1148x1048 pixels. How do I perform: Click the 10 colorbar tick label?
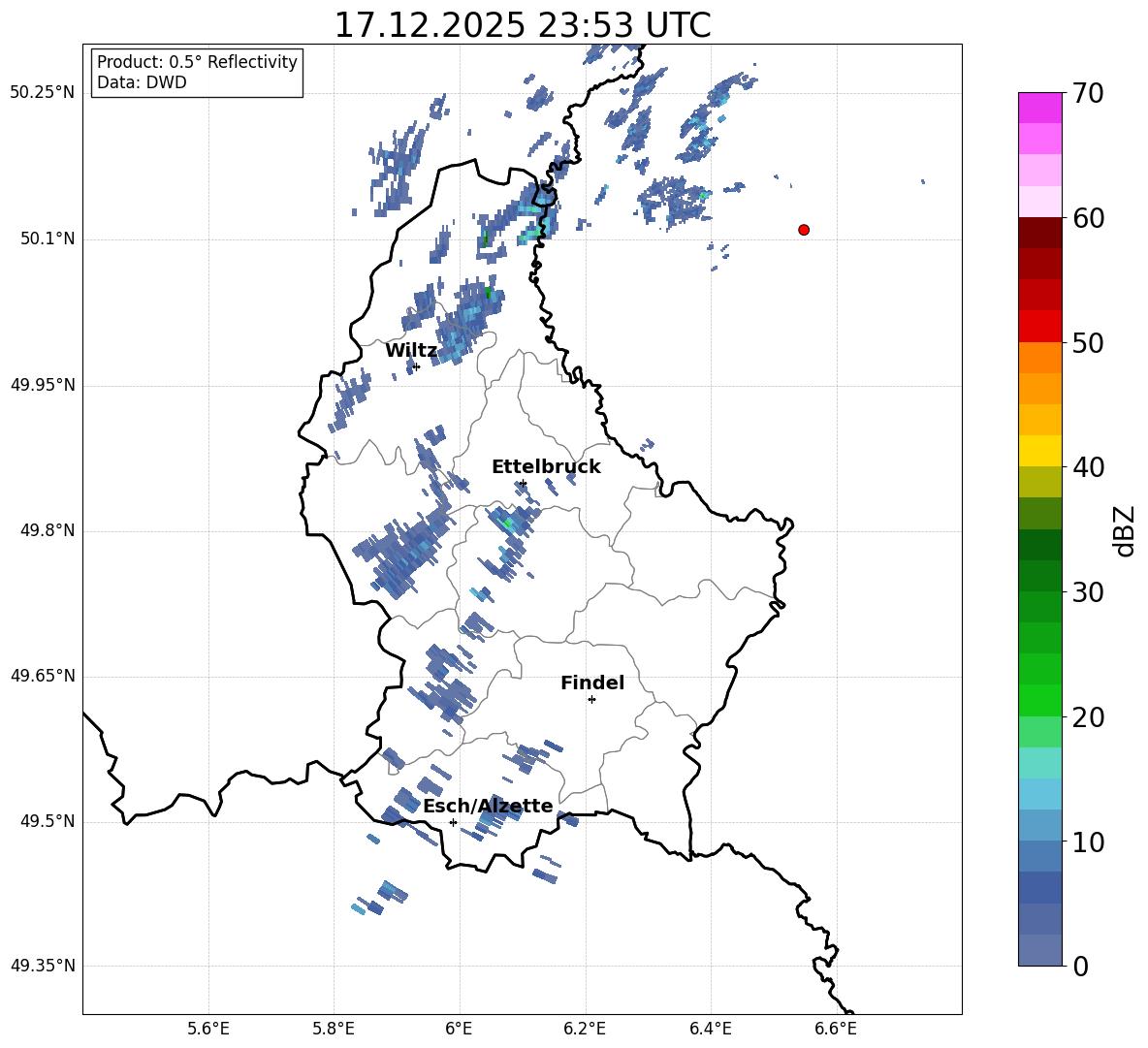(x=1088, y=842)
